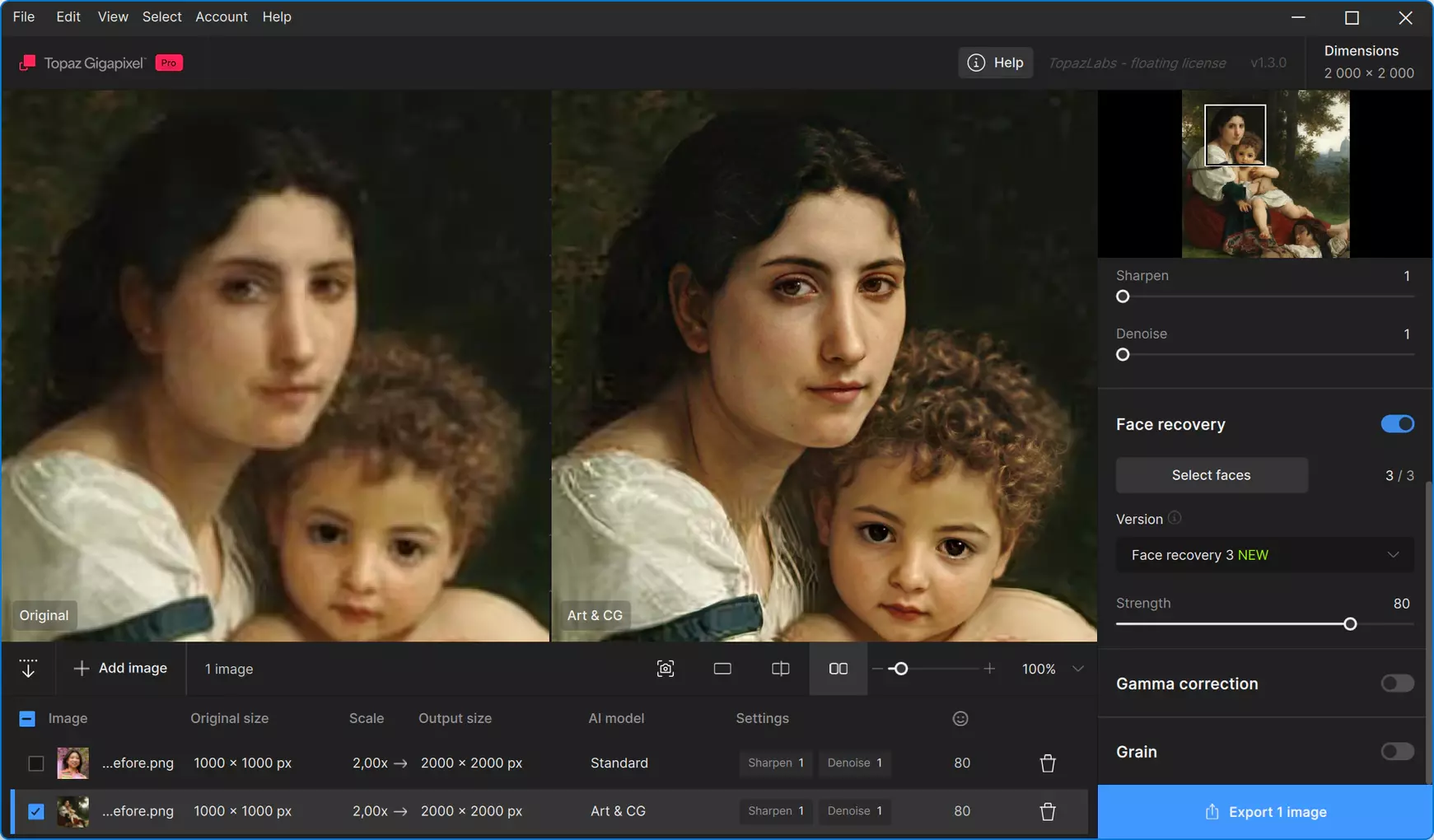Image resolution: width=1434 pixels, height=840 pixels.
Task: Click the Denoise slider handle
Action: [1123, 355]
